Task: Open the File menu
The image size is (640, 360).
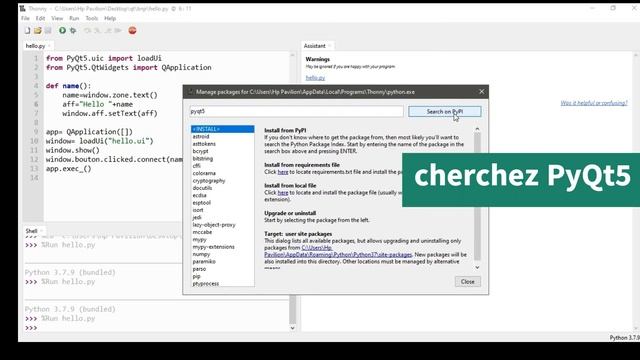Action: [x=25, y=18]
